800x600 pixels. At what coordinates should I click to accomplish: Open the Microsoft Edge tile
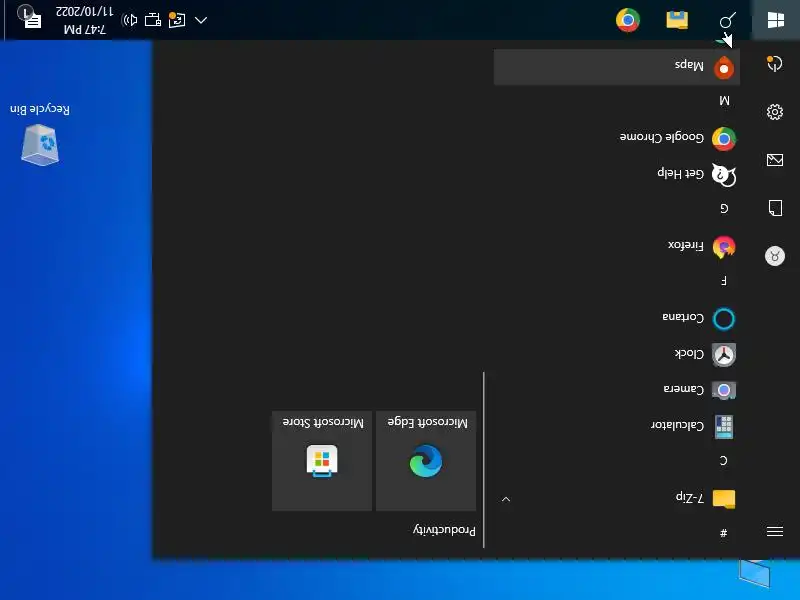coord(426,461)
